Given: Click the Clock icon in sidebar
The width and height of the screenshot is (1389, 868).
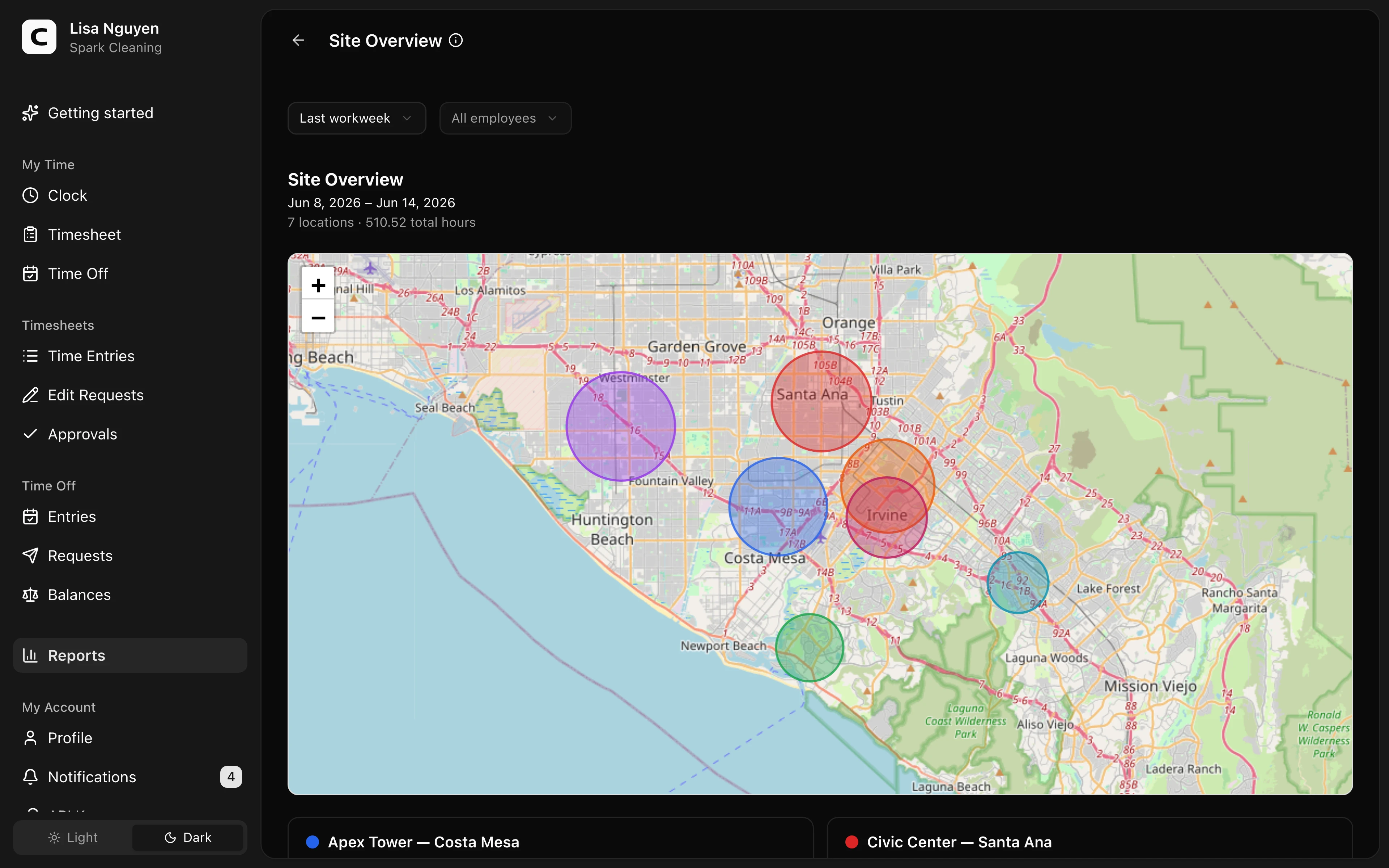Looking at the screenshot, I should pyautogui.click(x=30, y=195).
